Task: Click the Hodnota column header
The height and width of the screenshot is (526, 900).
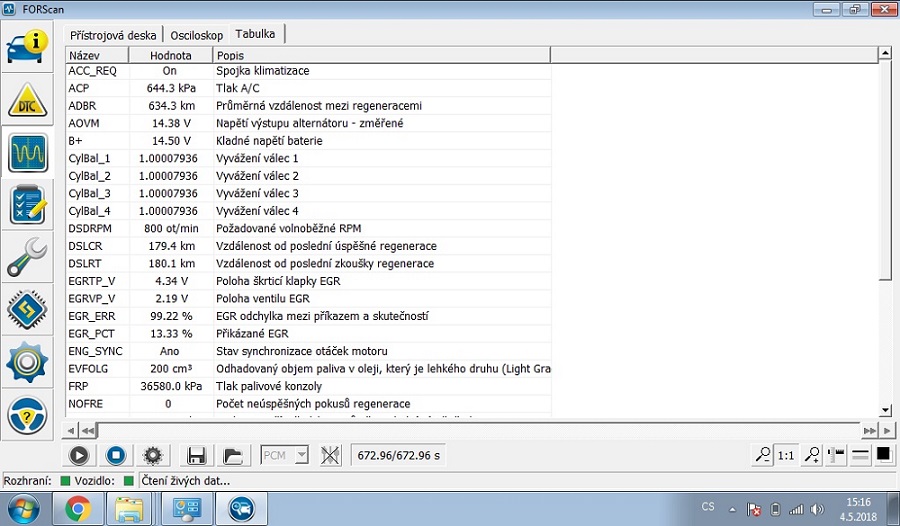Action: point(170,55)
